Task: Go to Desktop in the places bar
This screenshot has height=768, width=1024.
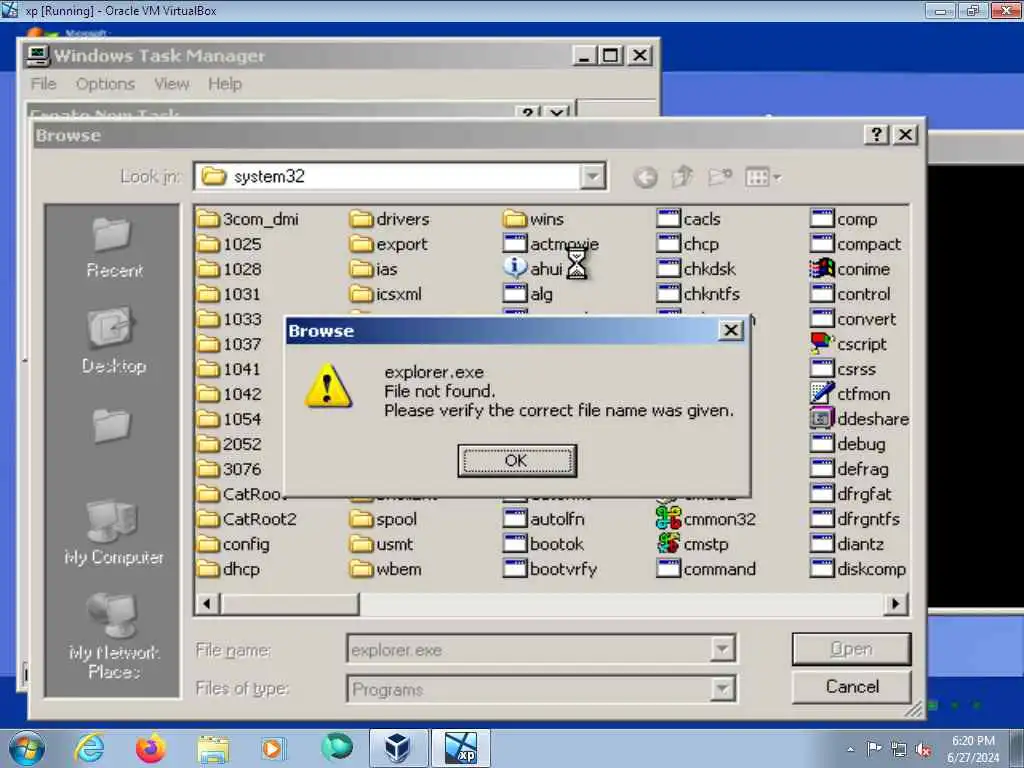Action: [114, 340]
